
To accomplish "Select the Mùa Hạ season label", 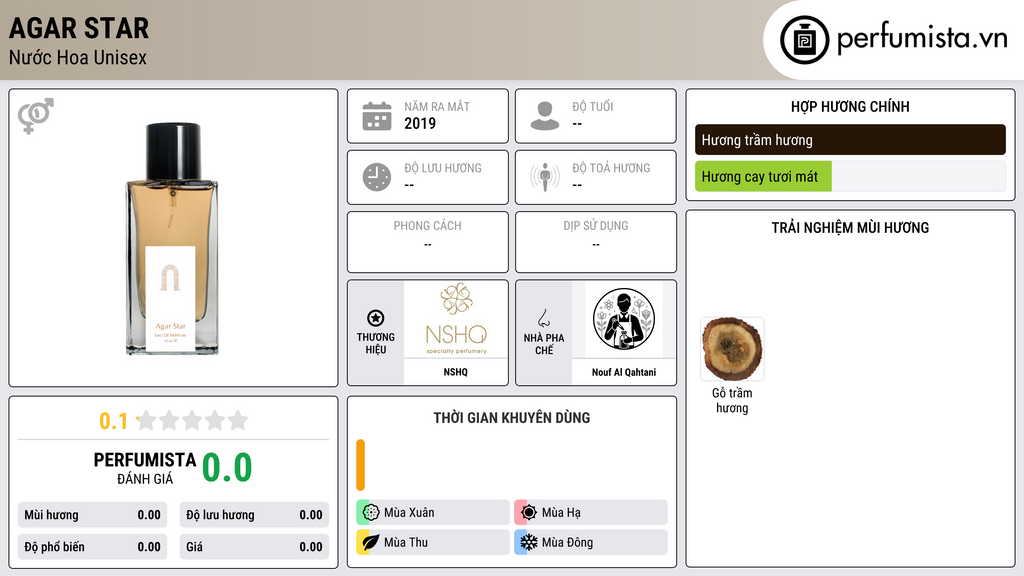I will click(x=561, y=513).
